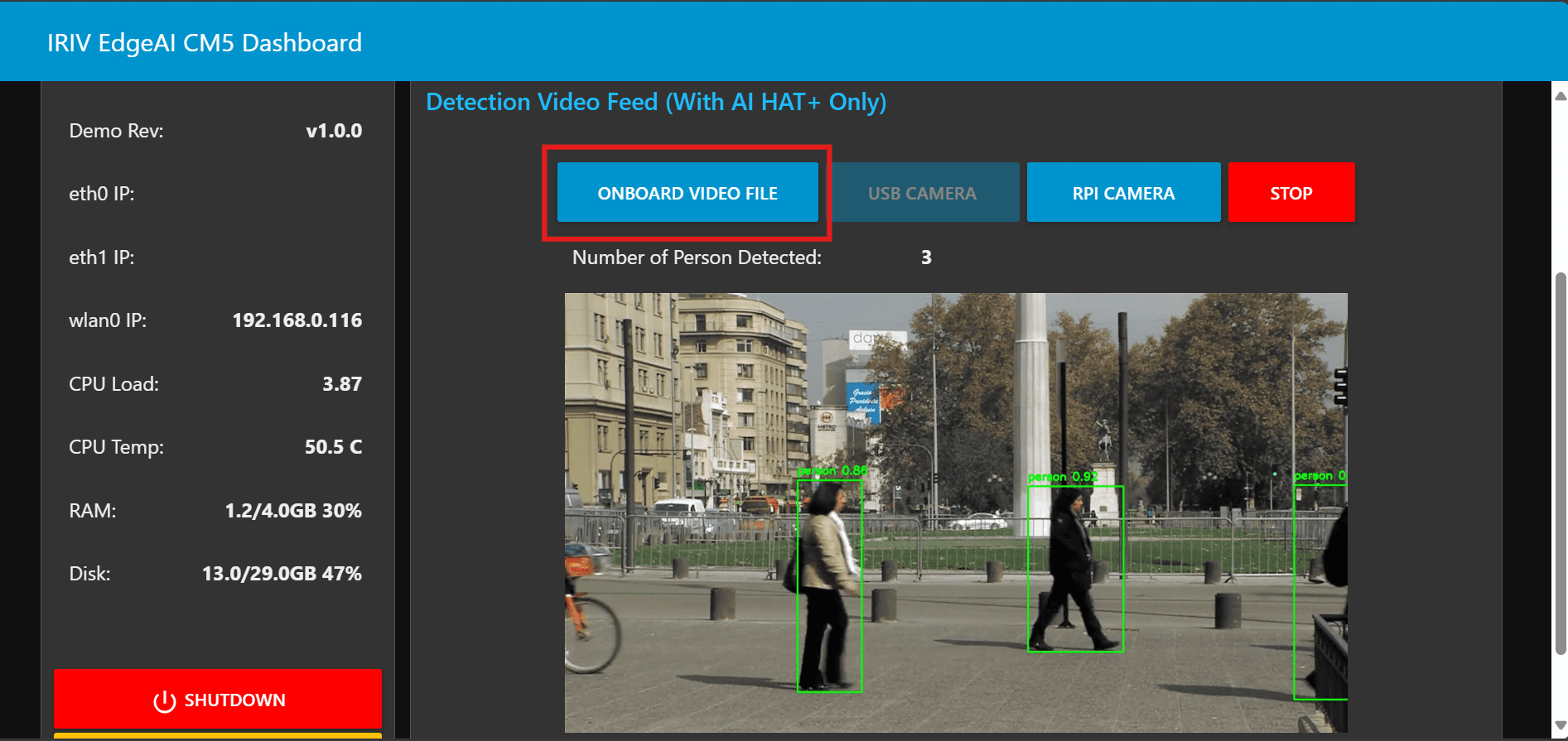Click the scrollbar down arrow
Screen dimensions: 1568x741
pyautogui.click(x=1560, y=725)
